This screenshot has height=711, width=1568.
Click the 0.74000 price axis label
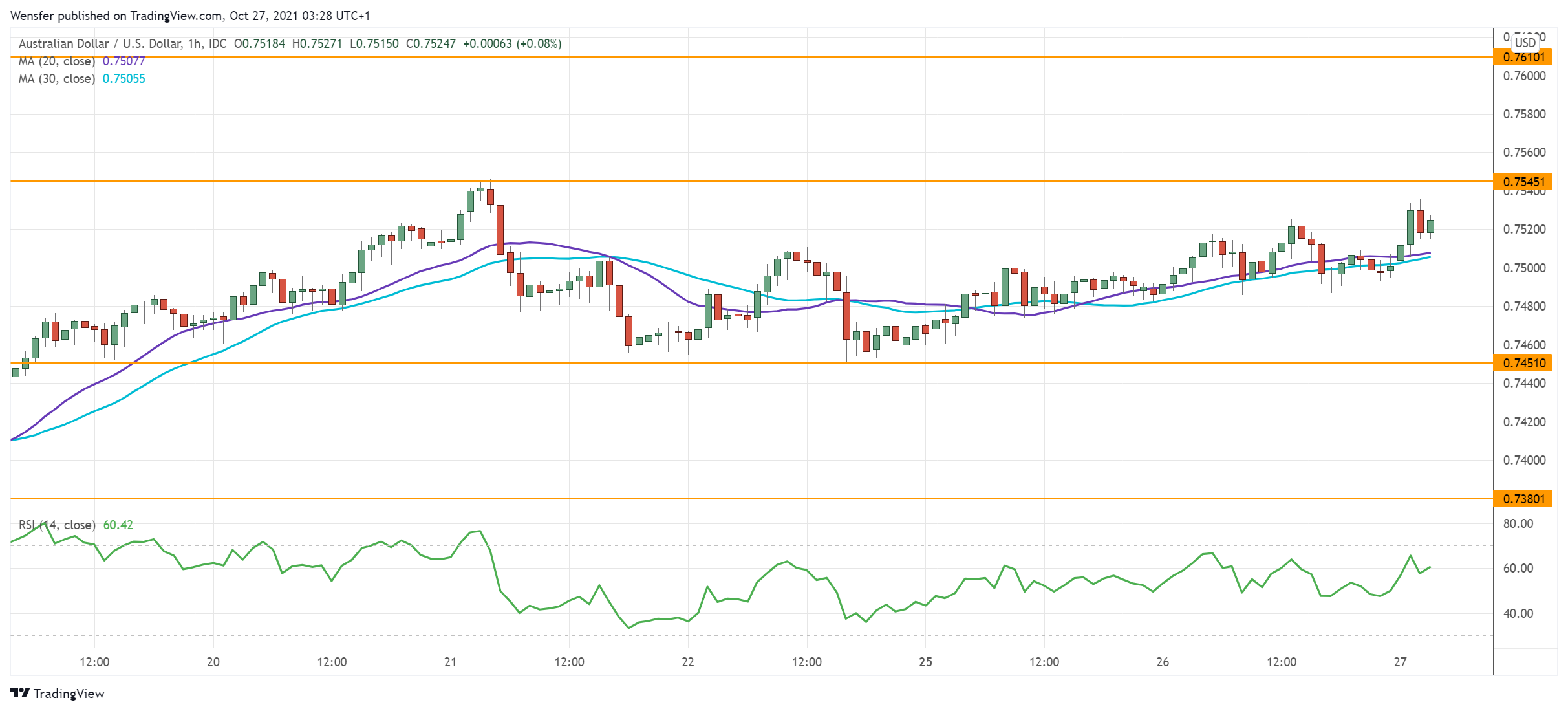coord(1524,460)
